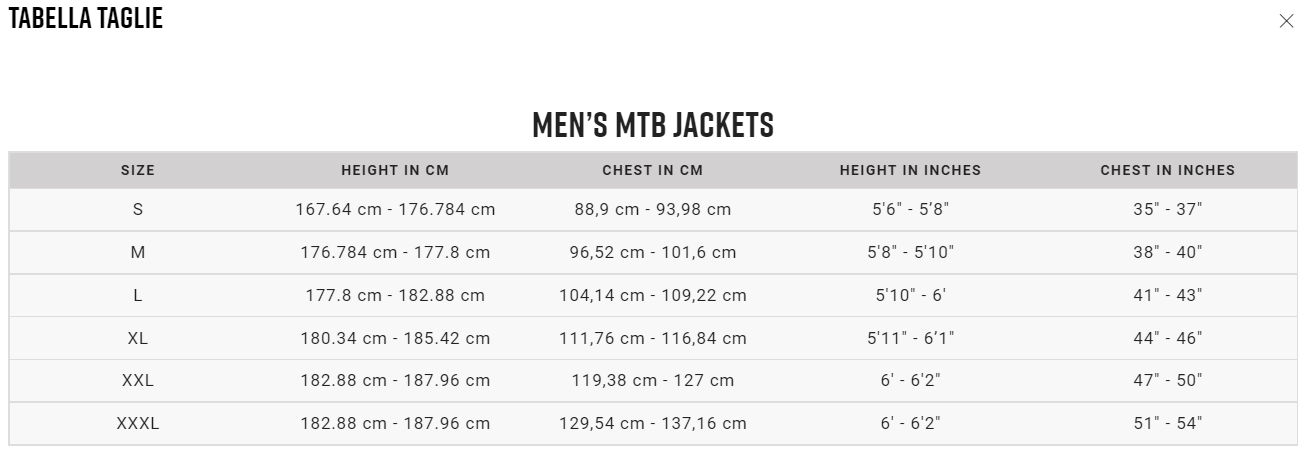The height and width of the screenshot is (450, 1313).
Task: Click the 119,38 cm - 127 cm chest cell
Action: (653, 381)
